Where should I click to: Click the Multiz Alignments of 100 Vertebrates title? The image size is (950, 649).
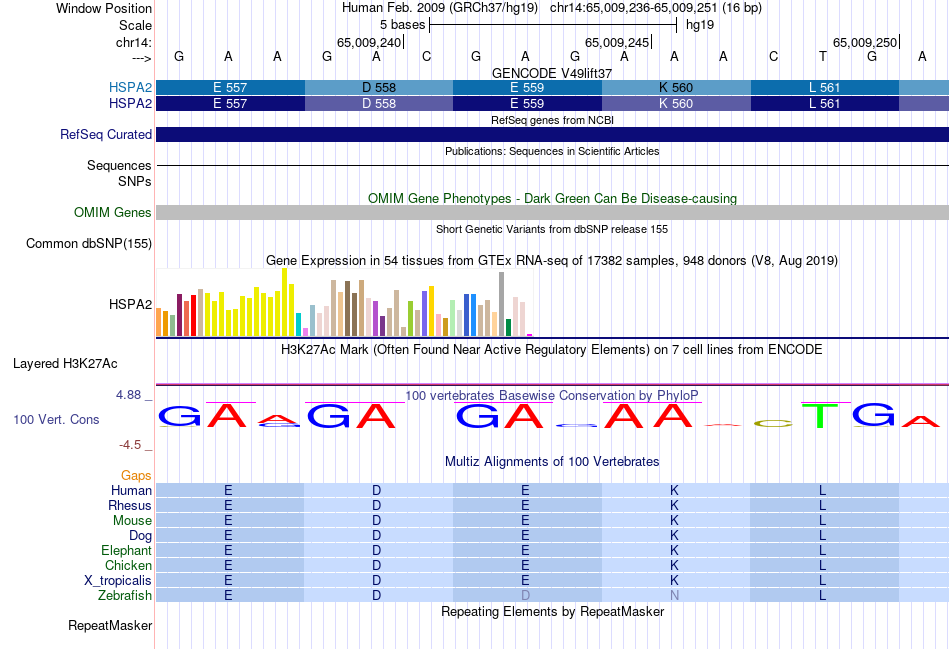pyautogui.click(x=552, y=461)
